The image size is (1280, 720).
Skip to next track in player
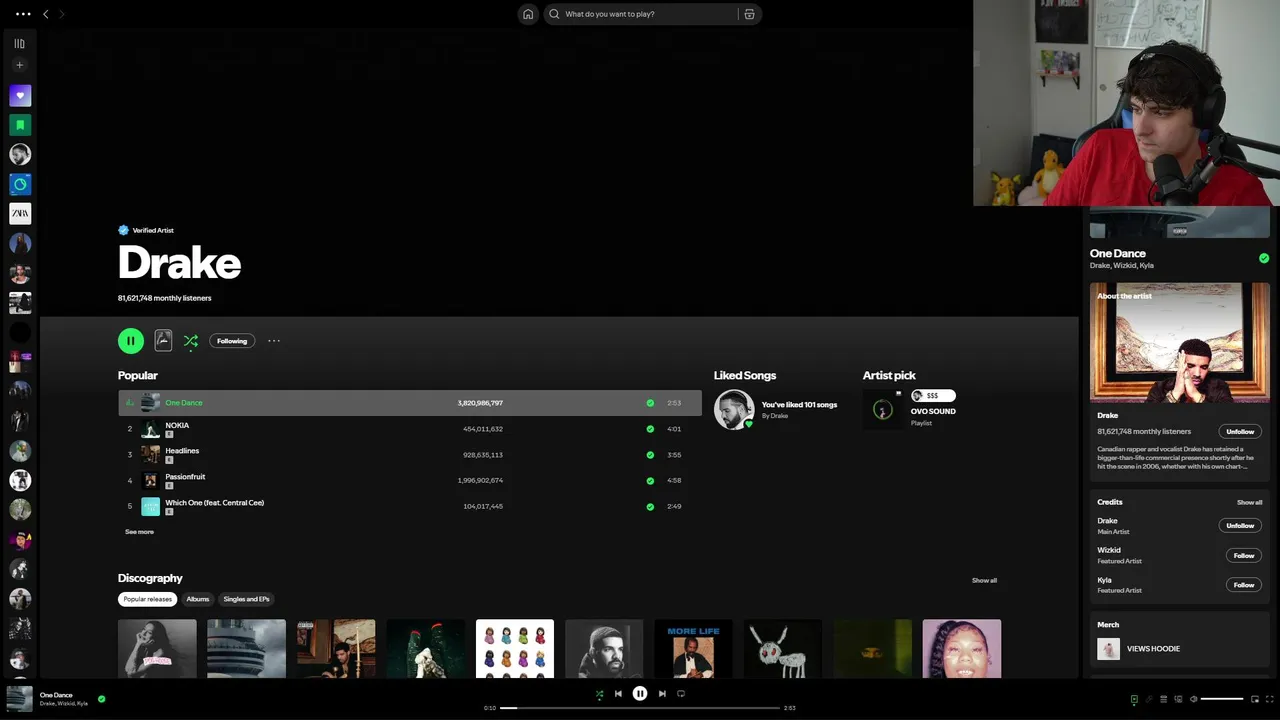tap(662, 693)
